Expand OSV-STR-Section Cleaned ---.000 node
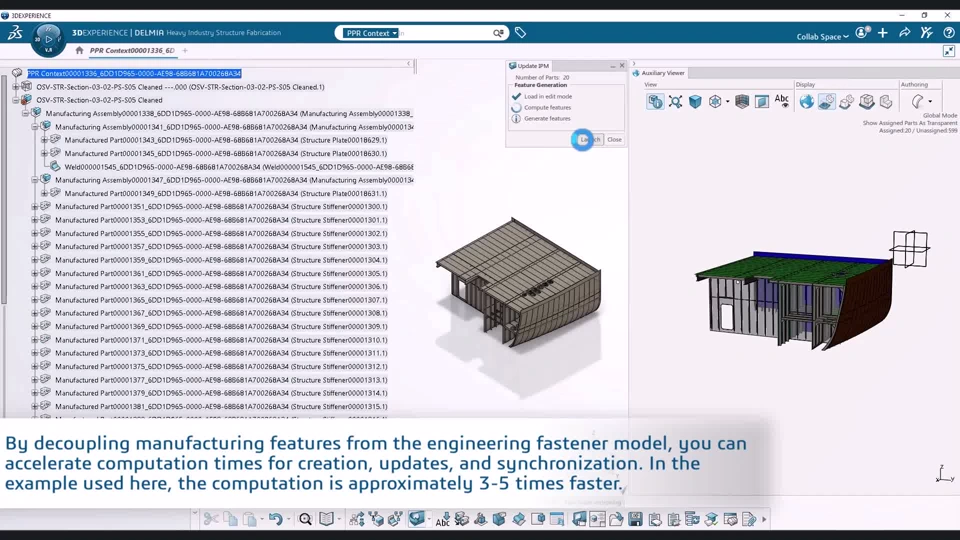Viewport: 960px width, 540px height. pyautogui.click(x=15, y=87)
